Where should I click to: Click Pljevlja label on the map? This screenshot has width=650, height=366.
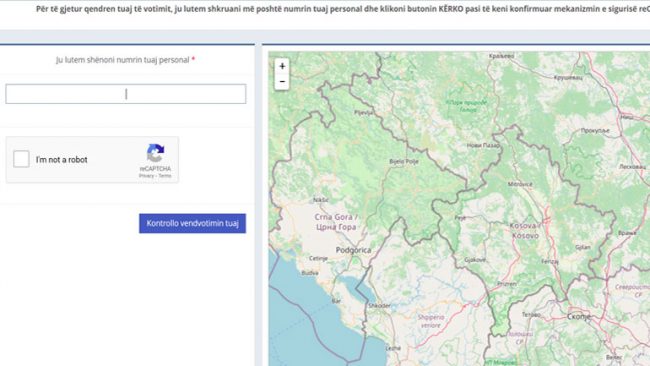coord(364,112)
